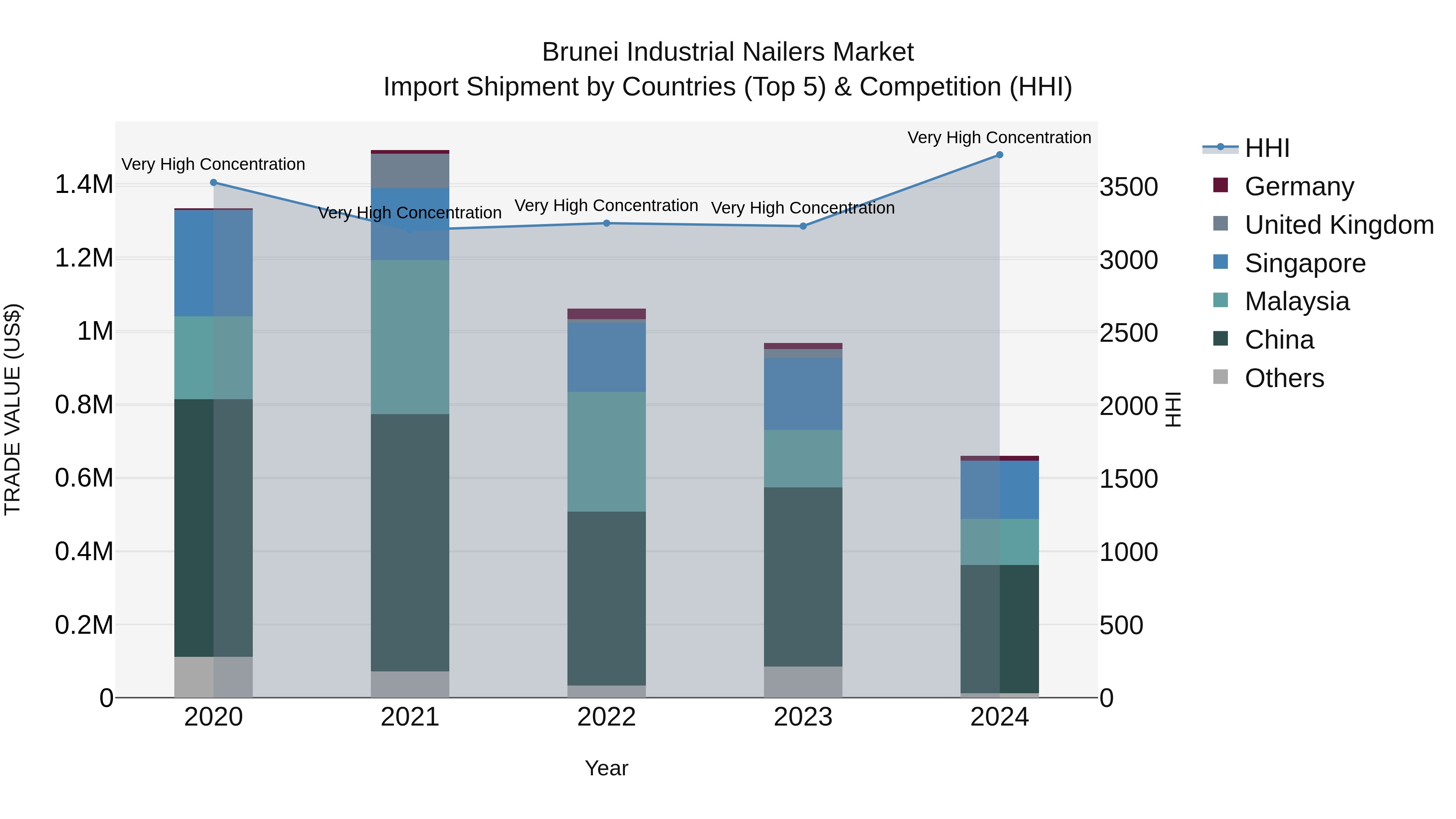The height and width of the screenshot is (819, 1456).
Task: Click the Malaysia segment of 2022 bar
Action: point(607,452)
